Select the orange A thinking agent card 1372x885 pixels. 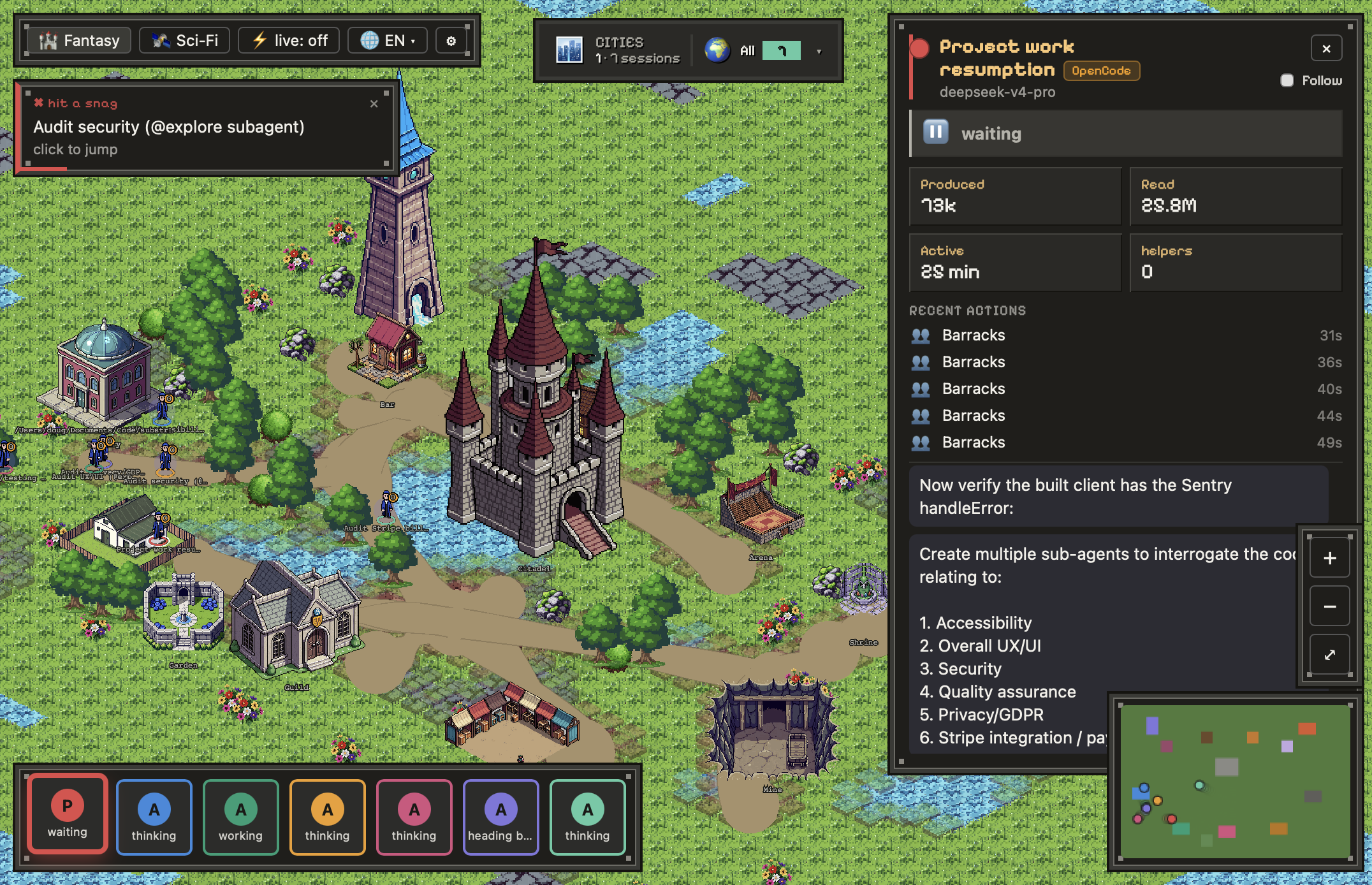(327, 817)
